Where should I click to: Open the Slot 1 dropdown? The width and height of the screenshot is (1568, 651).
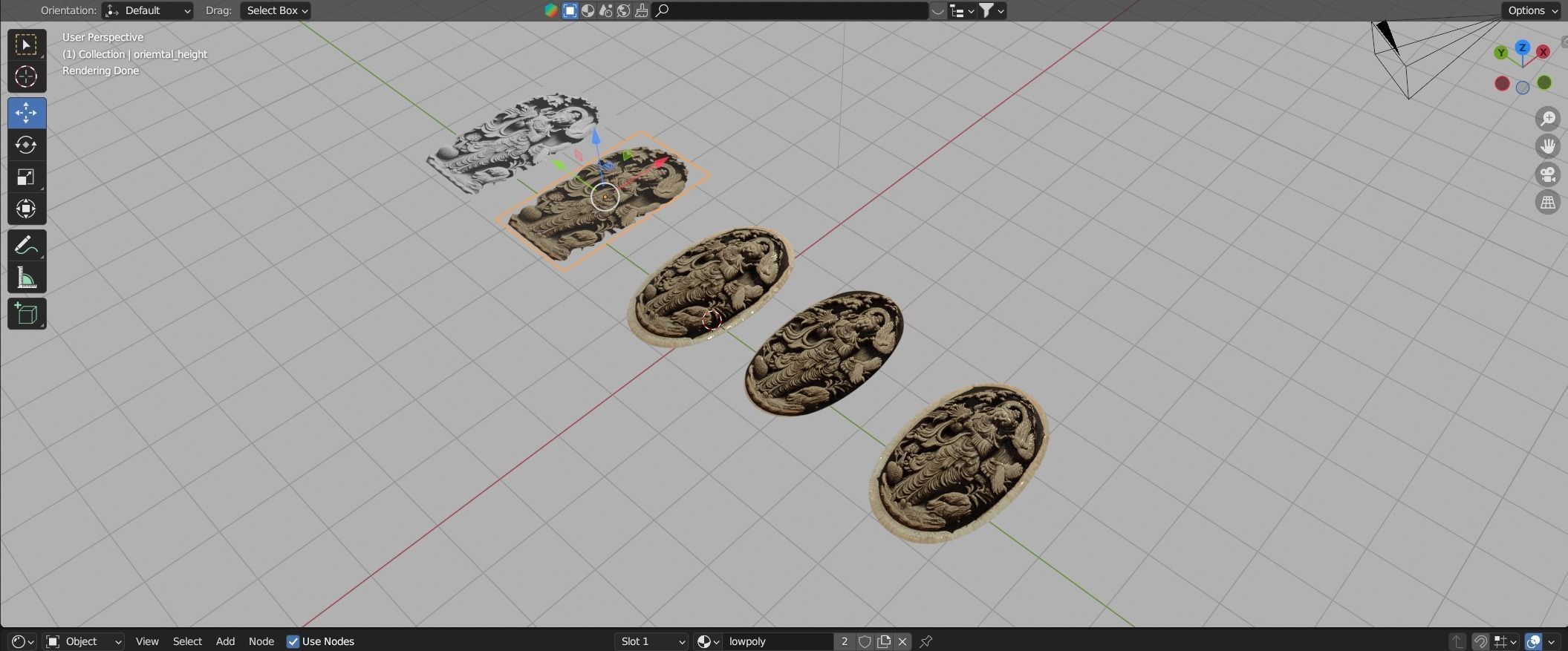652,641
